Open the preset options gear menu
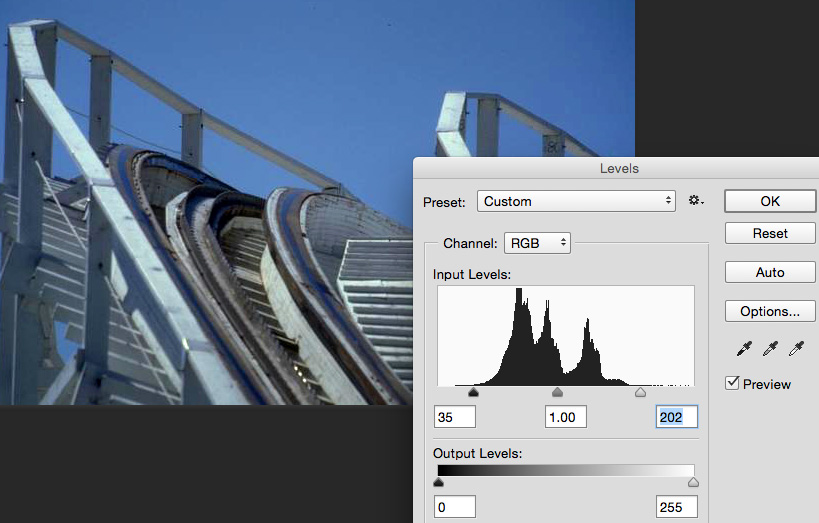 click(696, 201)
